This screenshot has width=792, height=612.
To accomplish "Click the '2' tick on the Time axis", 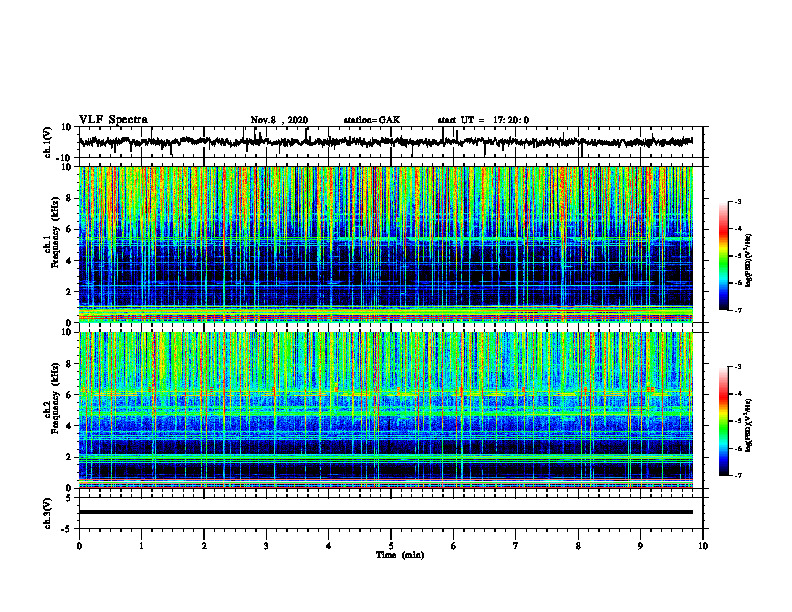I will [204, 546].
